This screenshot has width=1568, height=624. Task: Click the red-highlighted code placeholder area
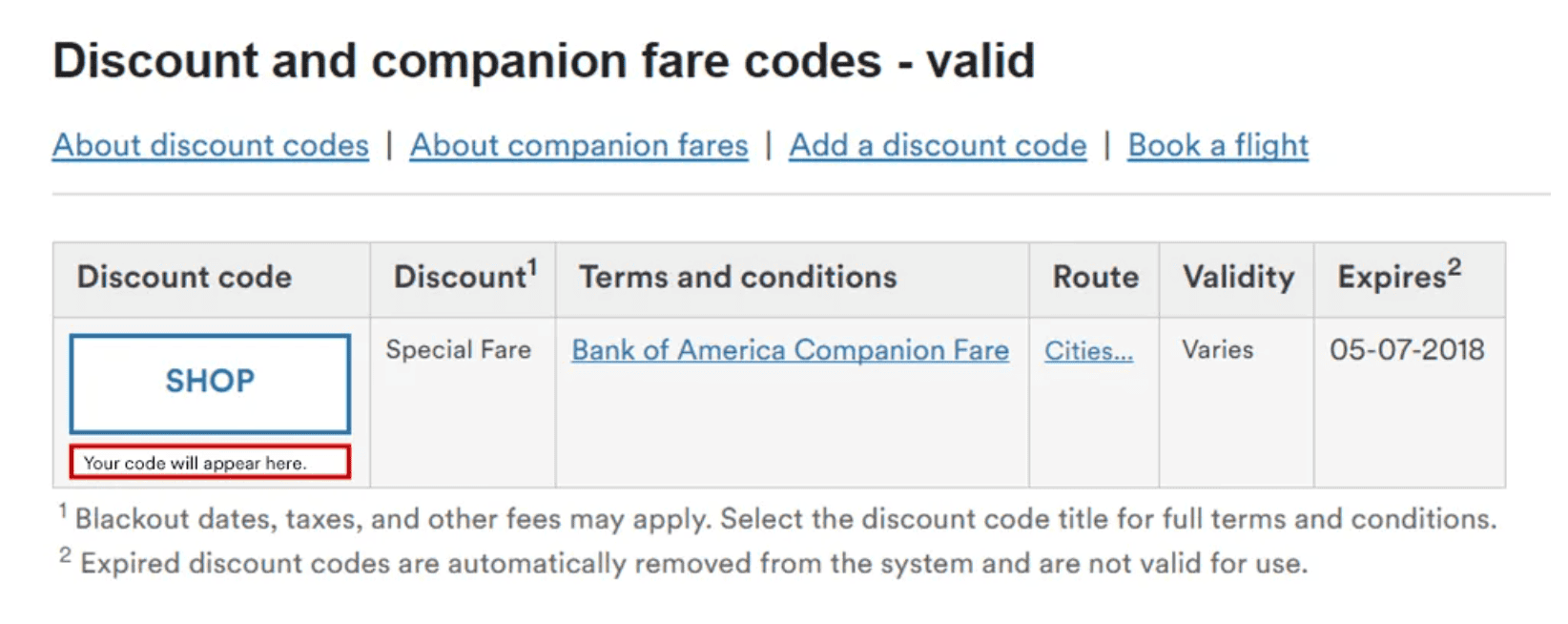coord(209,463)
